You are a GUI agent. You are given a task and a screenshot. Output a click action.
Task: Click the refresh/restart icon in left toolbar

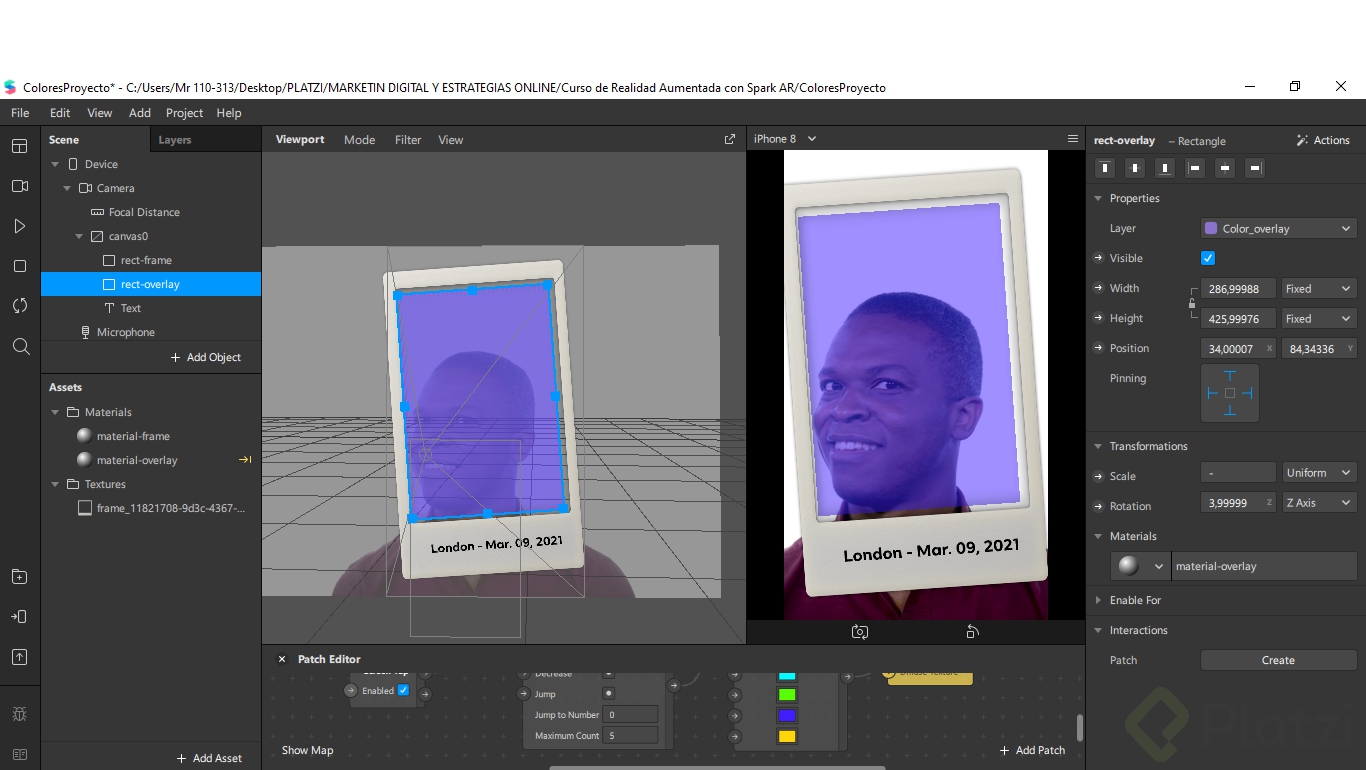[x=20, y=306]
